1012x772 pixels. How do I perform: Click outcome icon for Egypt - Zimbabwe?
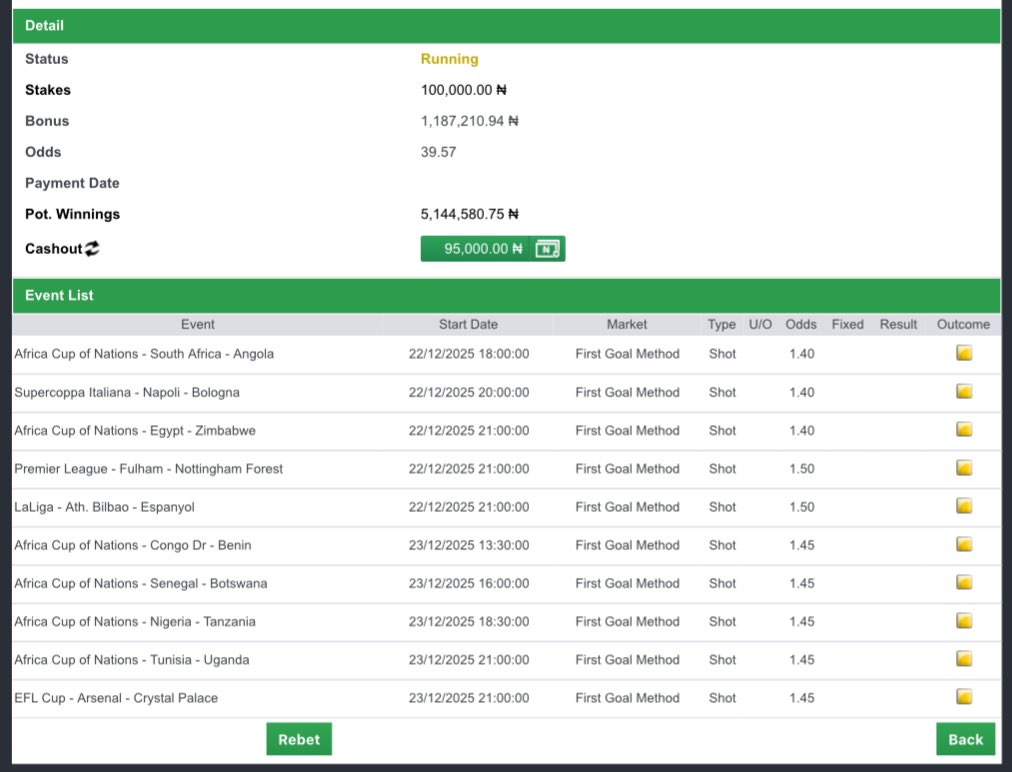point(964,429)
